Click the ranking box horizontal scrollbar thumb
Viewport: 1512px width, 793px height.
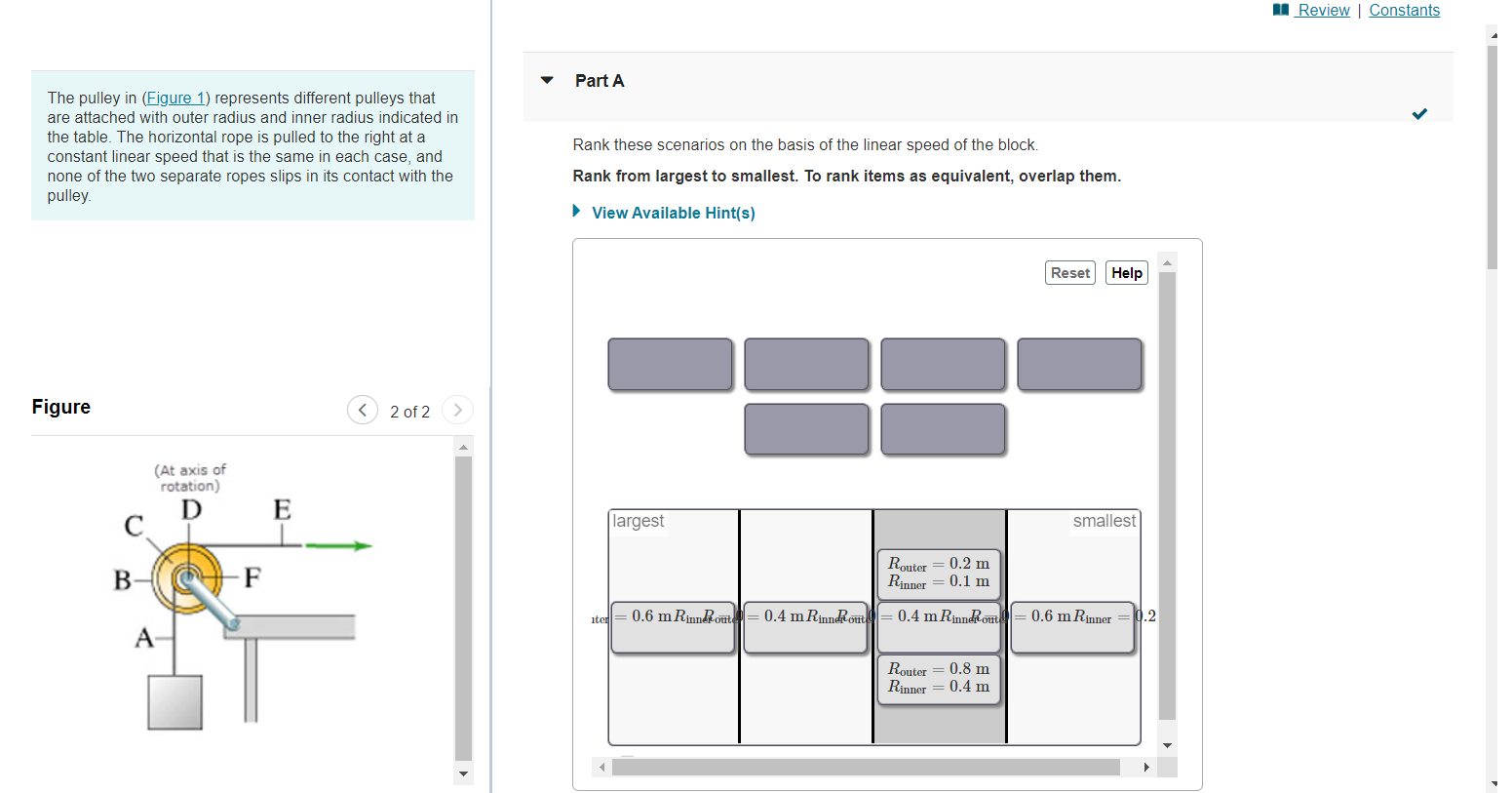coord(866,768)
